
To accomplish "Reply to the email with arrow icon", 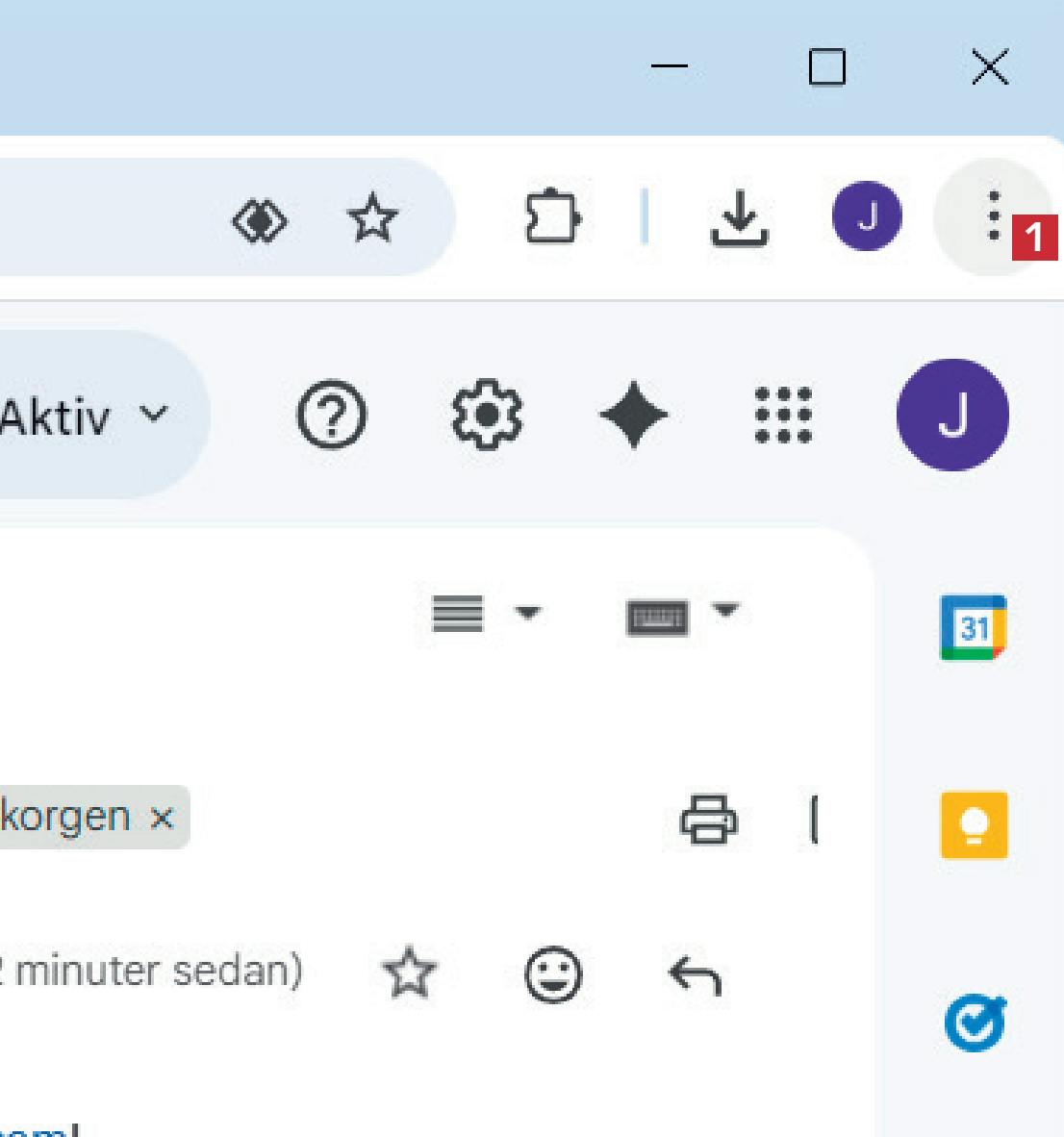I will (x=695, y=975).
